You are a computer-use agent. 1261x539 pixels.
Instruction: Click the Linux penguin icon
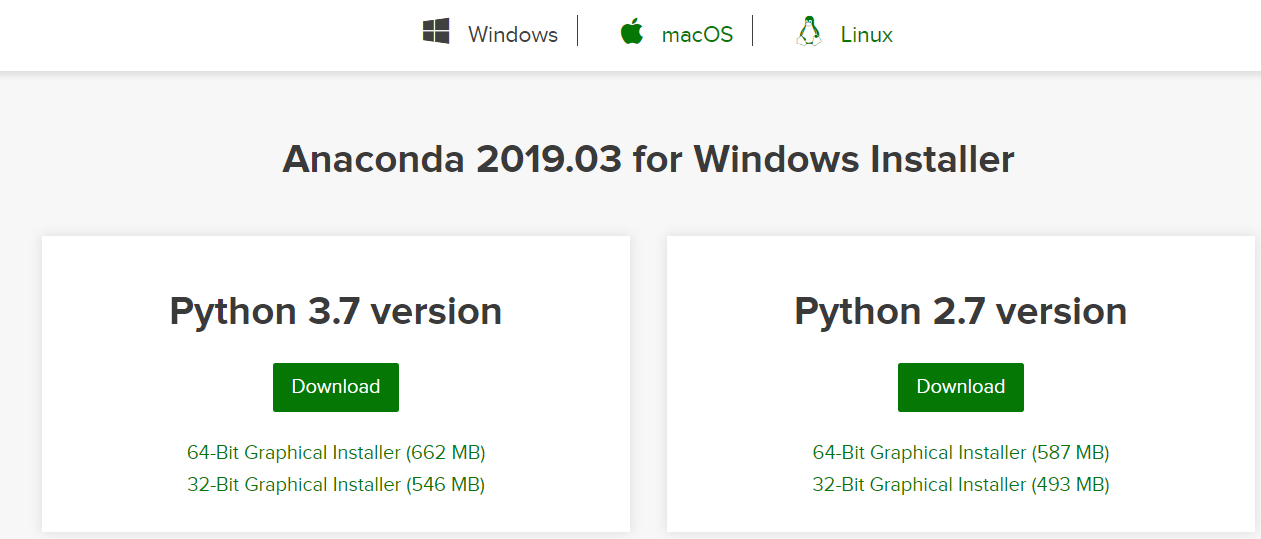point(808,33)
